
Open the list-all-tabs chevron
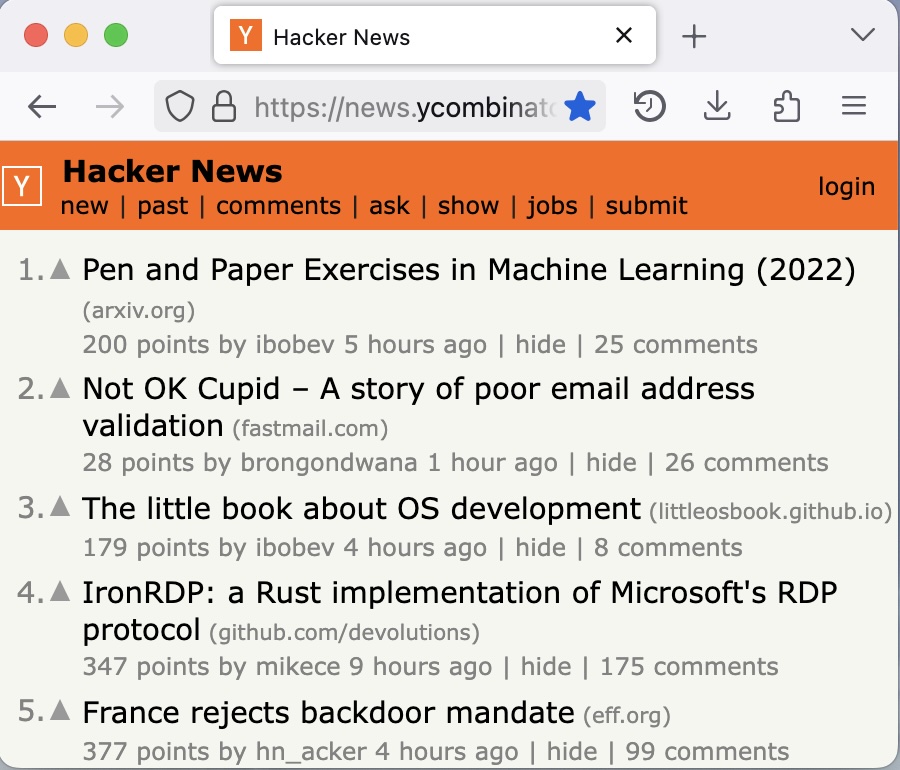point(861,34)
